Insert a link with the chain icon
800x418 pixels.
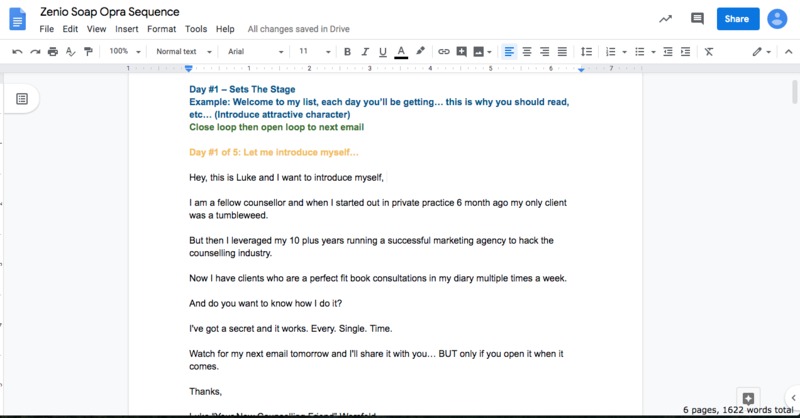click(x=443, y=52)
